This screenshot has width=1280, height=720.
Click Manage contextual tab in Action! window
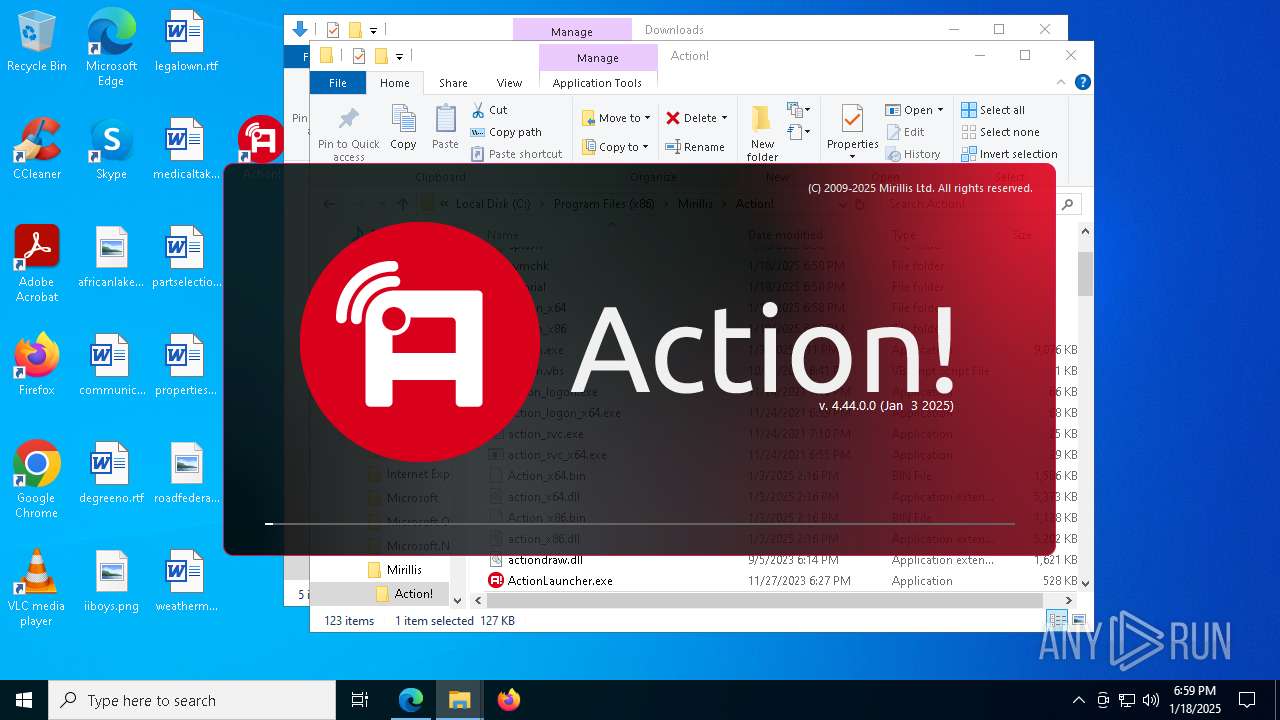click(597, 58)
